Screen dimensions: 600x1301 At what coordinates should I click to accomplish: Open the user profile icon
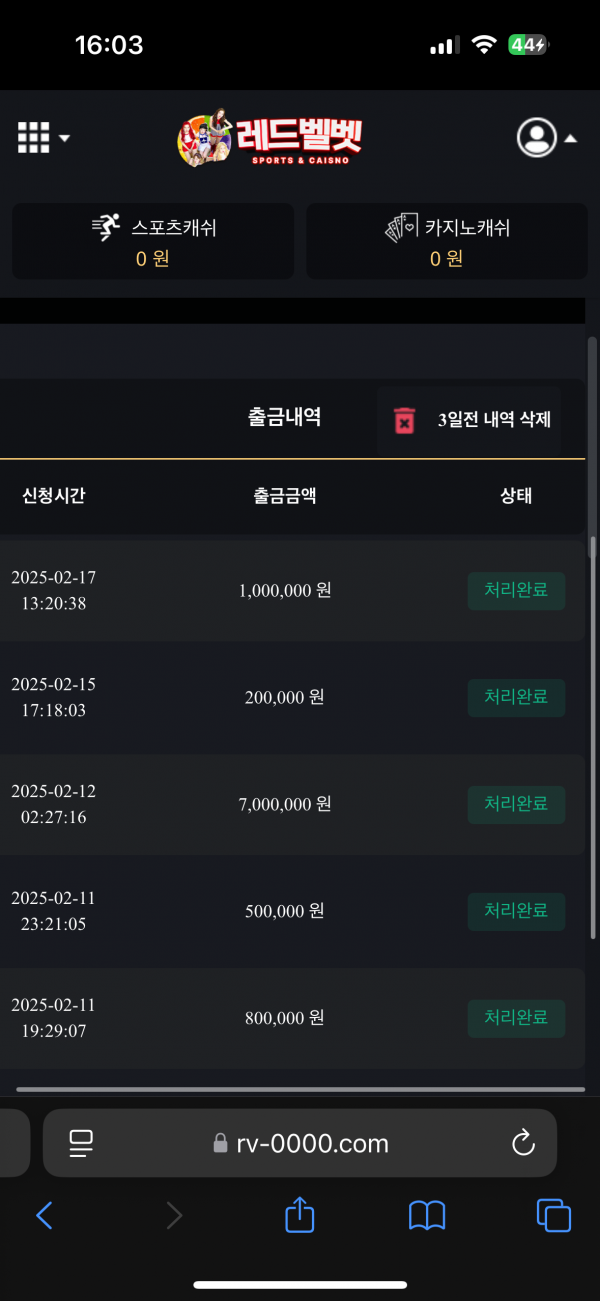pos(536,138)
